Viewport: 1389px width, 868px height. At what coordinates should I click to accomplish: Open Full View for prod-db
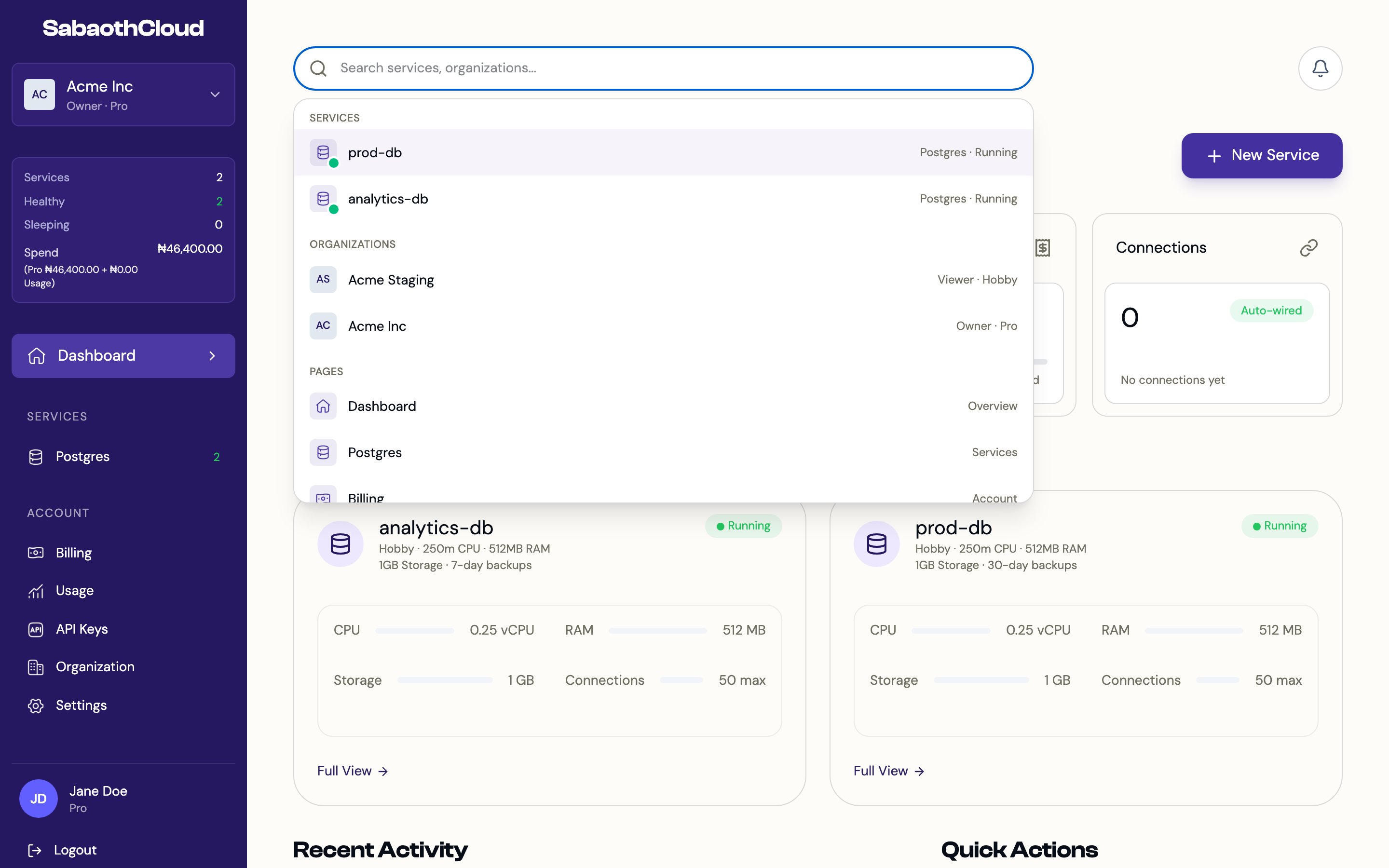point(888,771)
